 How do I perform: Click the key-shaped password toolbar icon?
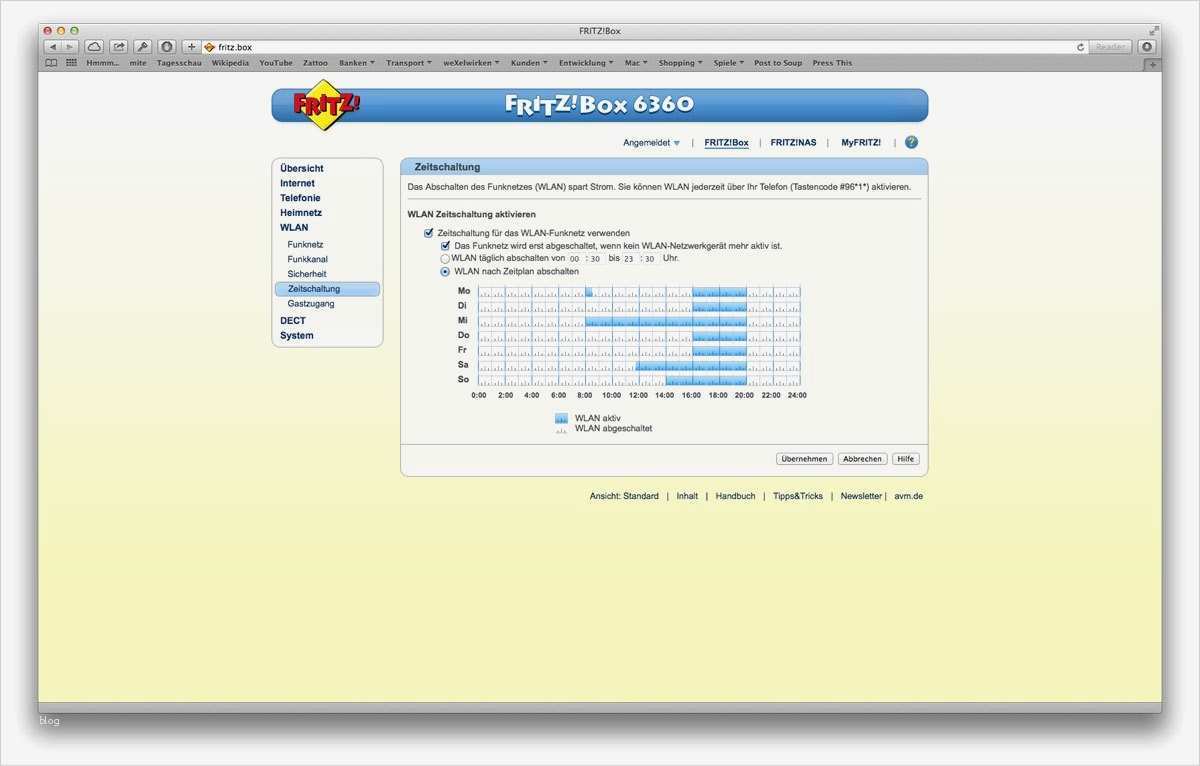click(x=143, y=47)
